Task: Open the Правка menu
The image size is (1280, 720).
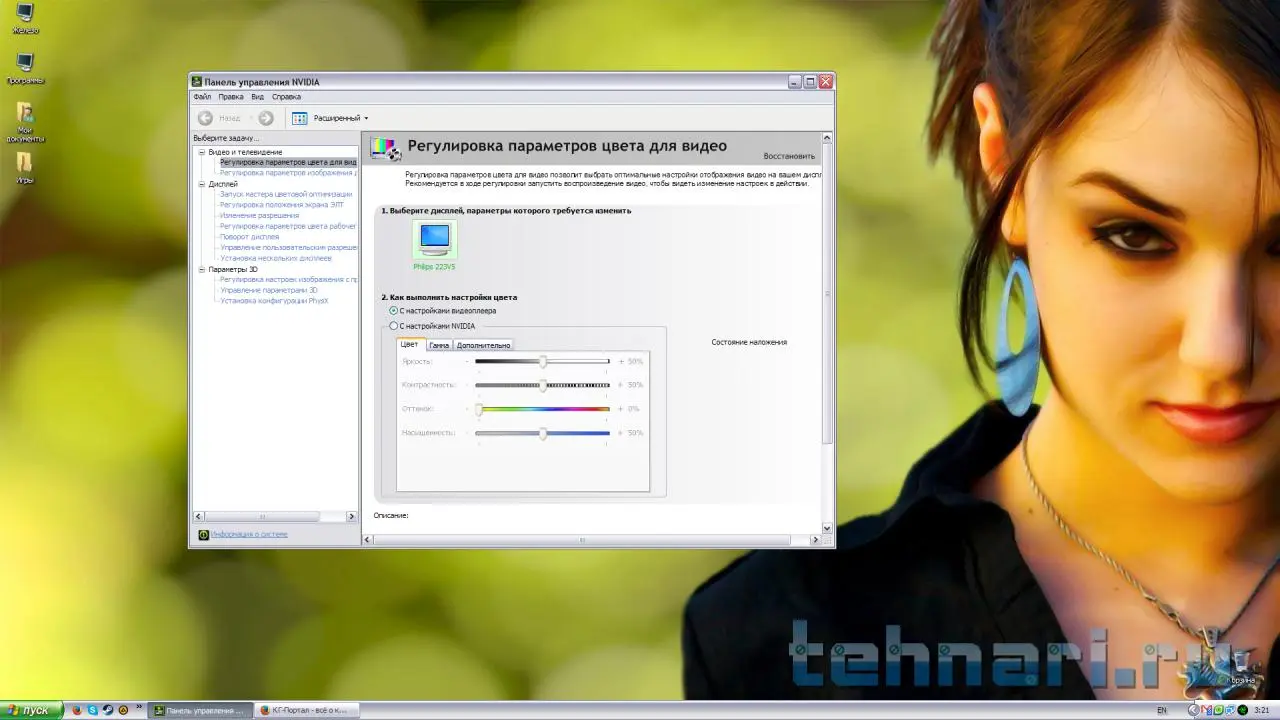Action: coord(231,97)
